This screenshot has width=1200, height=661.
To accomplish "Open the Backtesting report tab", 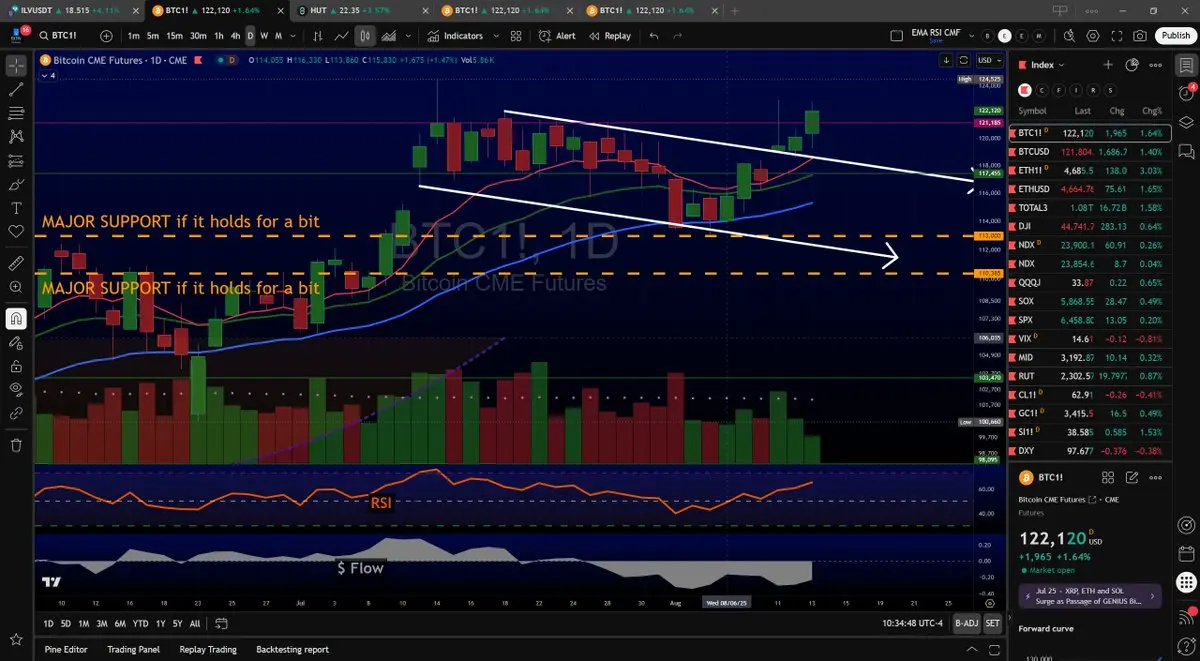I will (292, 649).
